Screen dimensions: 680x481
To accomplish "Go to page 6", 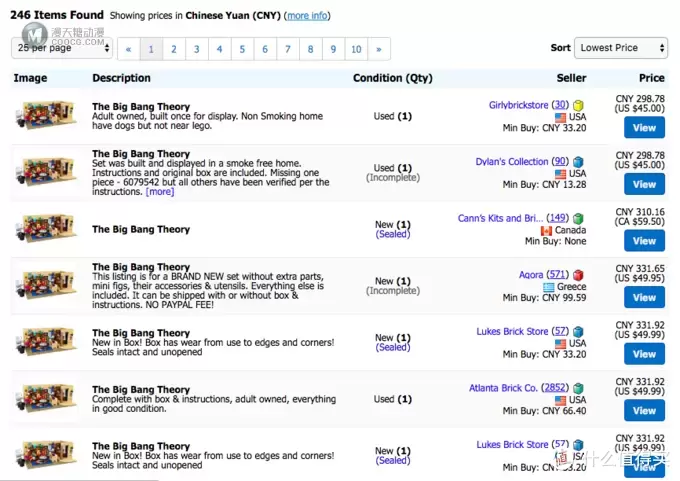I will click(x=265, y=49).
